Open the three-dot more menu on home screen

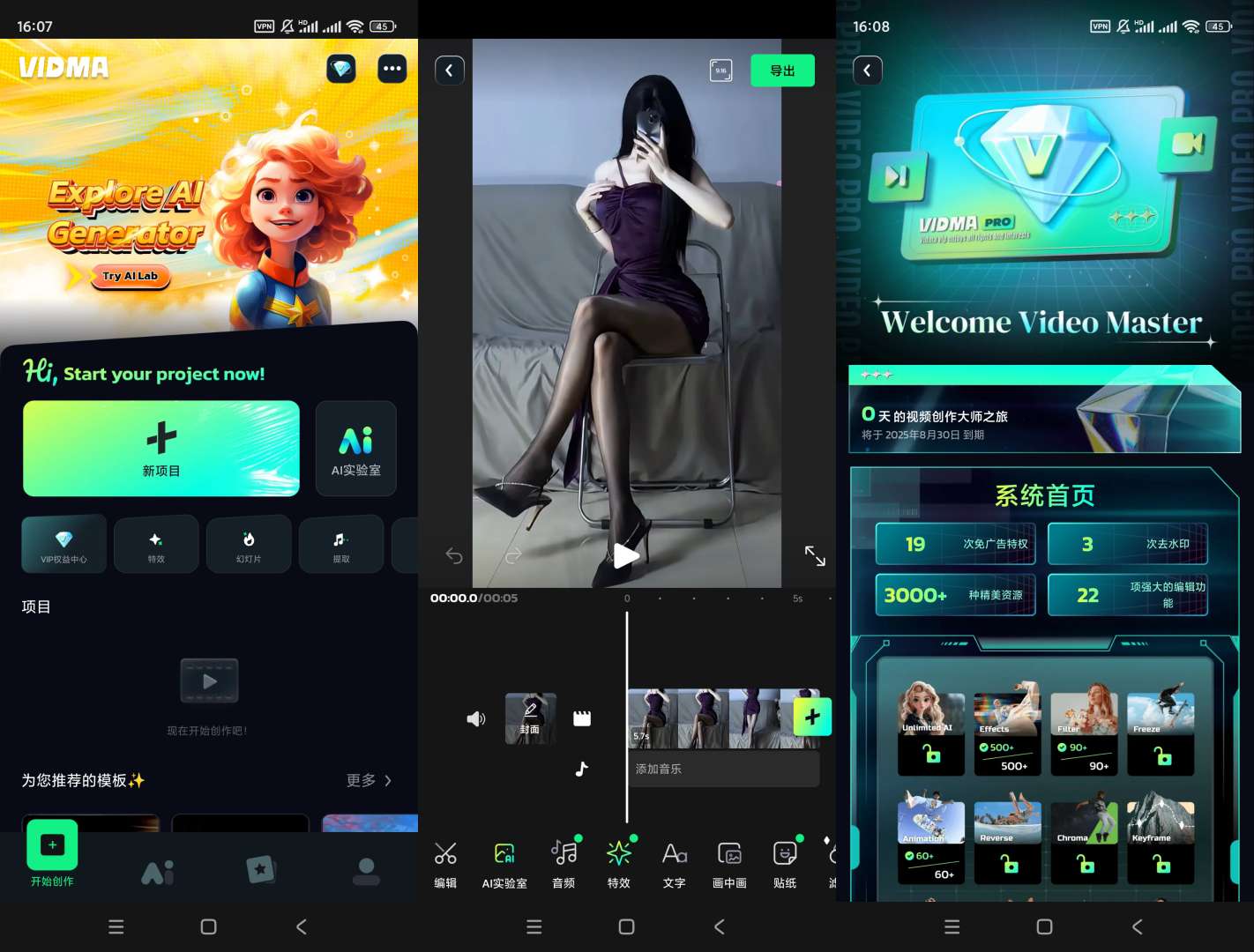pyautogui.click(x=392, y=69)
